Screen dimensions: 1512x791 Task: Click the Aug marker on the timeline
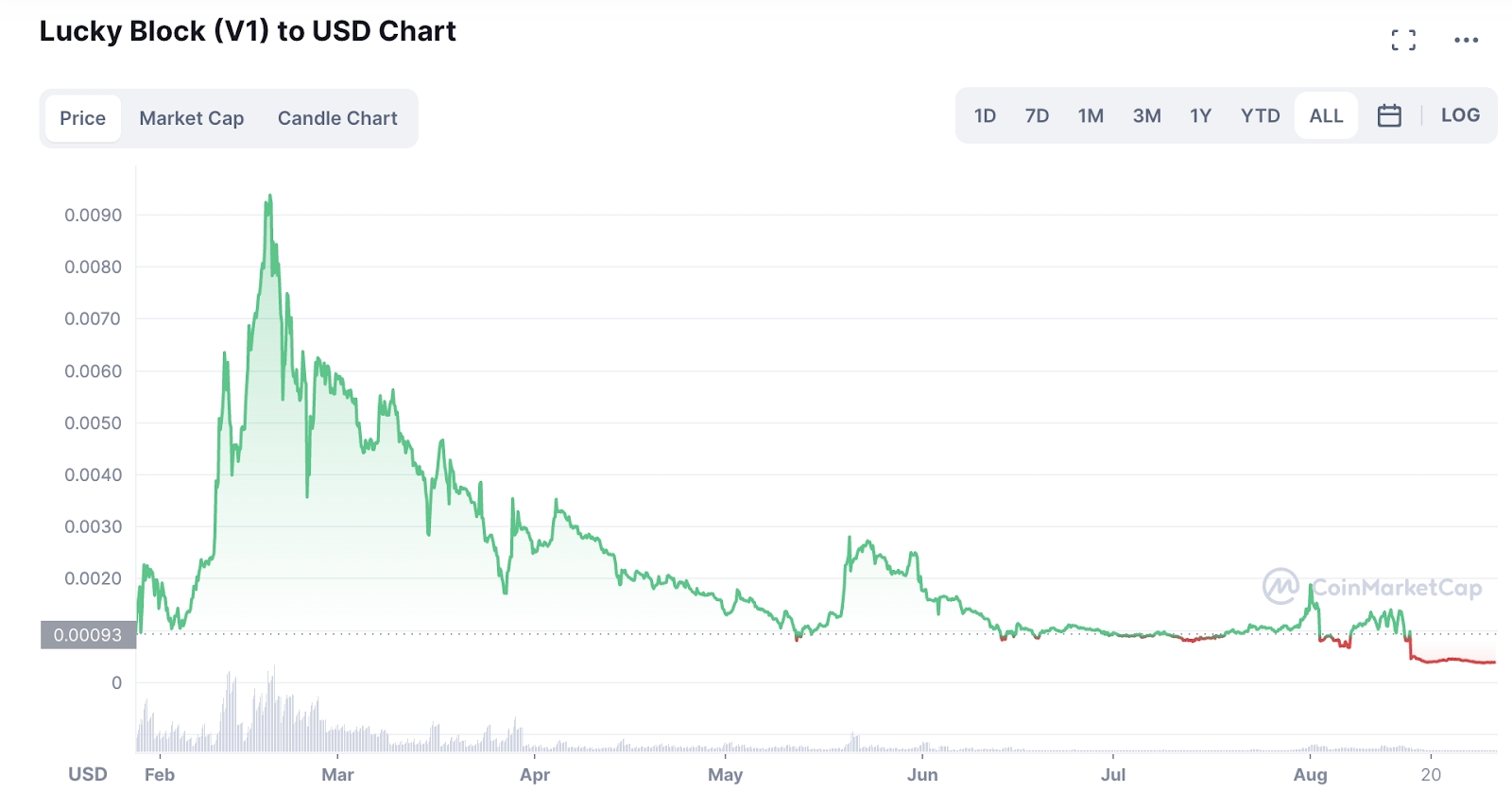[1310, 775]
